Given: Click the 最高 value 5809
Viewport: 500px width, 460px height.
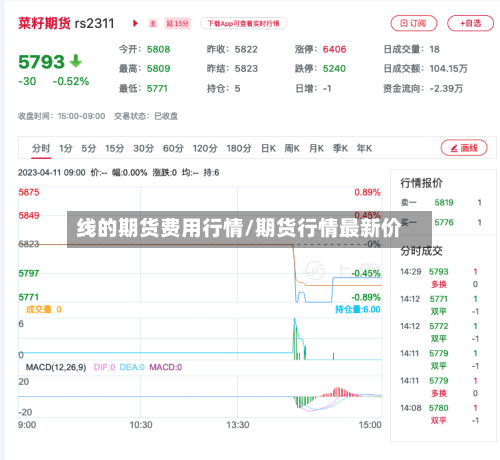Looking at the screenshot, I should pos(158,69).
